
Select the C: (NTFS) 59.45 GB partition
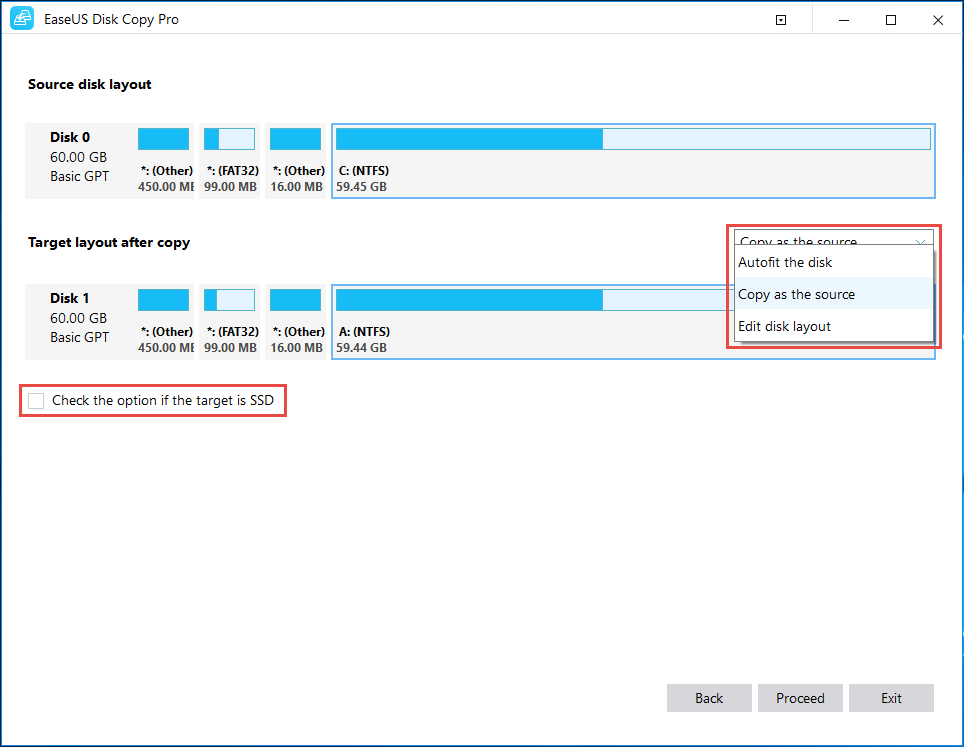point(633,160)
